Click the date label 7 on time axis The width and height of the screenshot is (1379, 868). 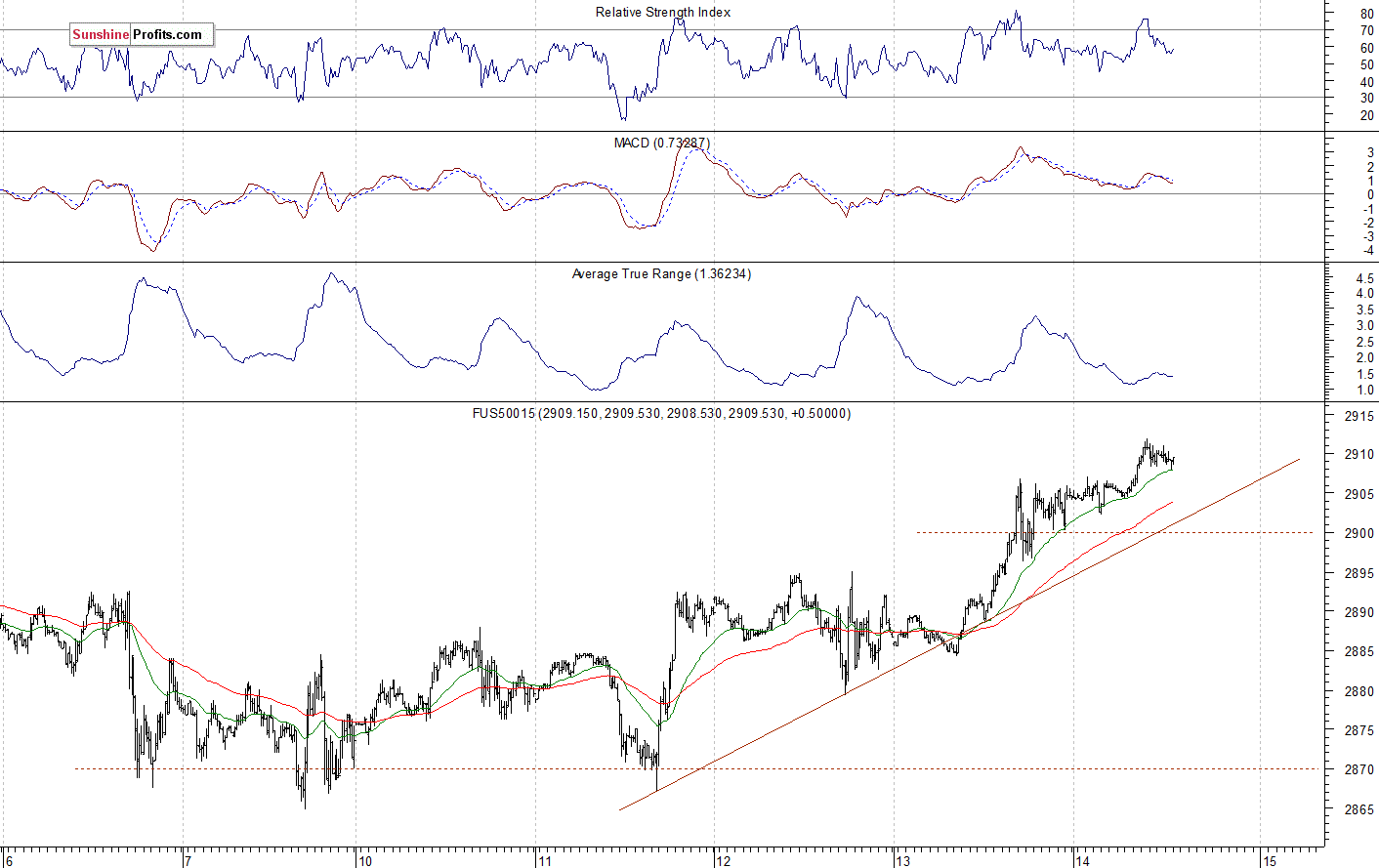click(188, 861)
